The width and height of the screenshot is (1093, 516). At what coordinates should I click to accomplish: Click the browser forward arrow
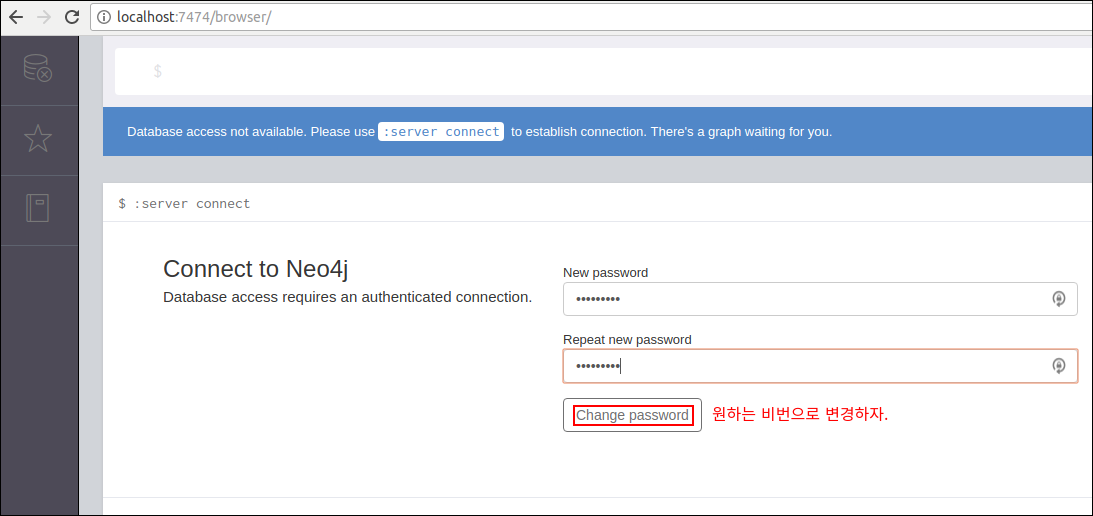click(x=43, y=17)
